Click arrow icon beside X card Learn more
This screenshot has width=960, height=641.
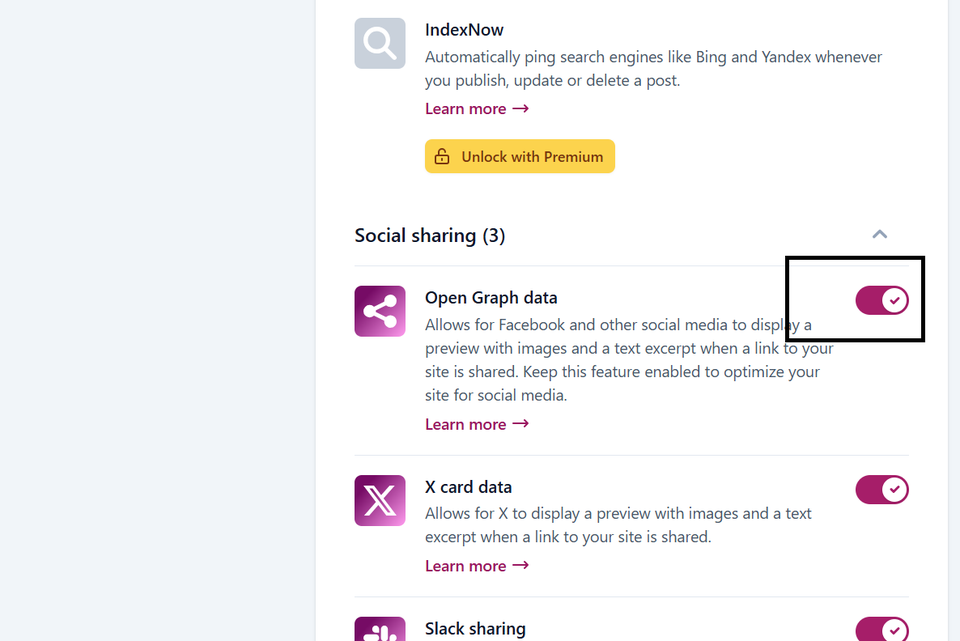(x=520, y=565)
